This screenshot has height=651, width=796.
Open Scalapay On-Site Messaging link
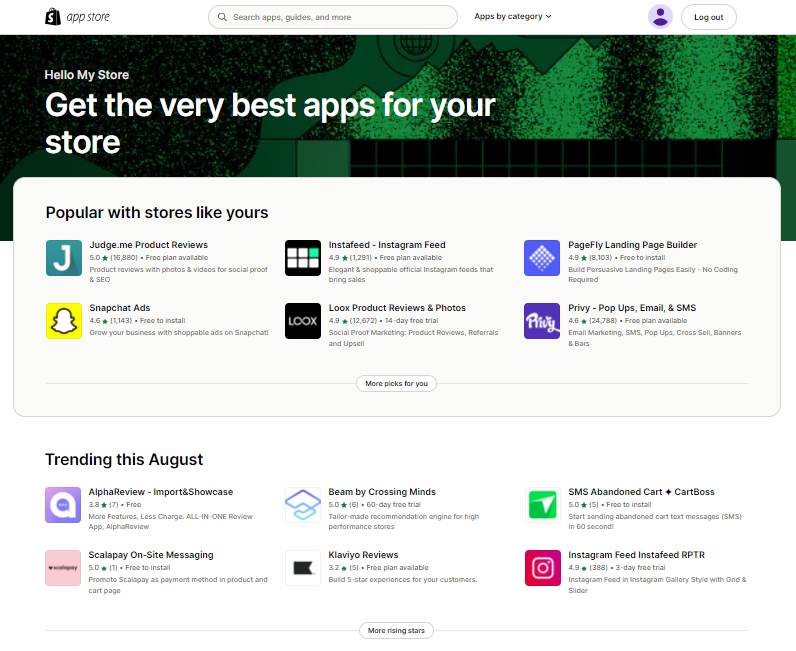coord(151,555)
